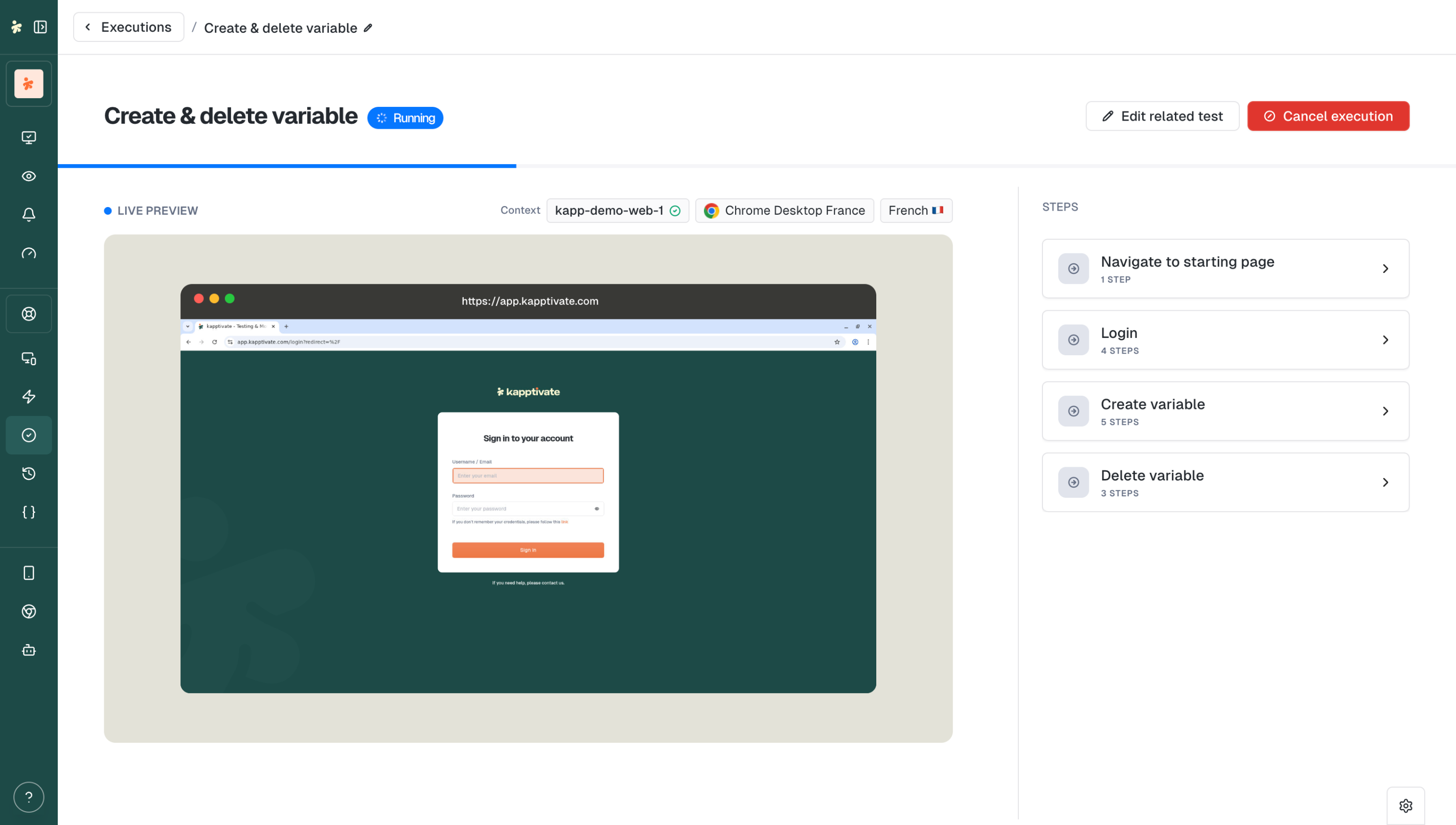The image size is (1456, 825).
Task: Click the LIVE PREVIEW label
Action: point(157,211)
